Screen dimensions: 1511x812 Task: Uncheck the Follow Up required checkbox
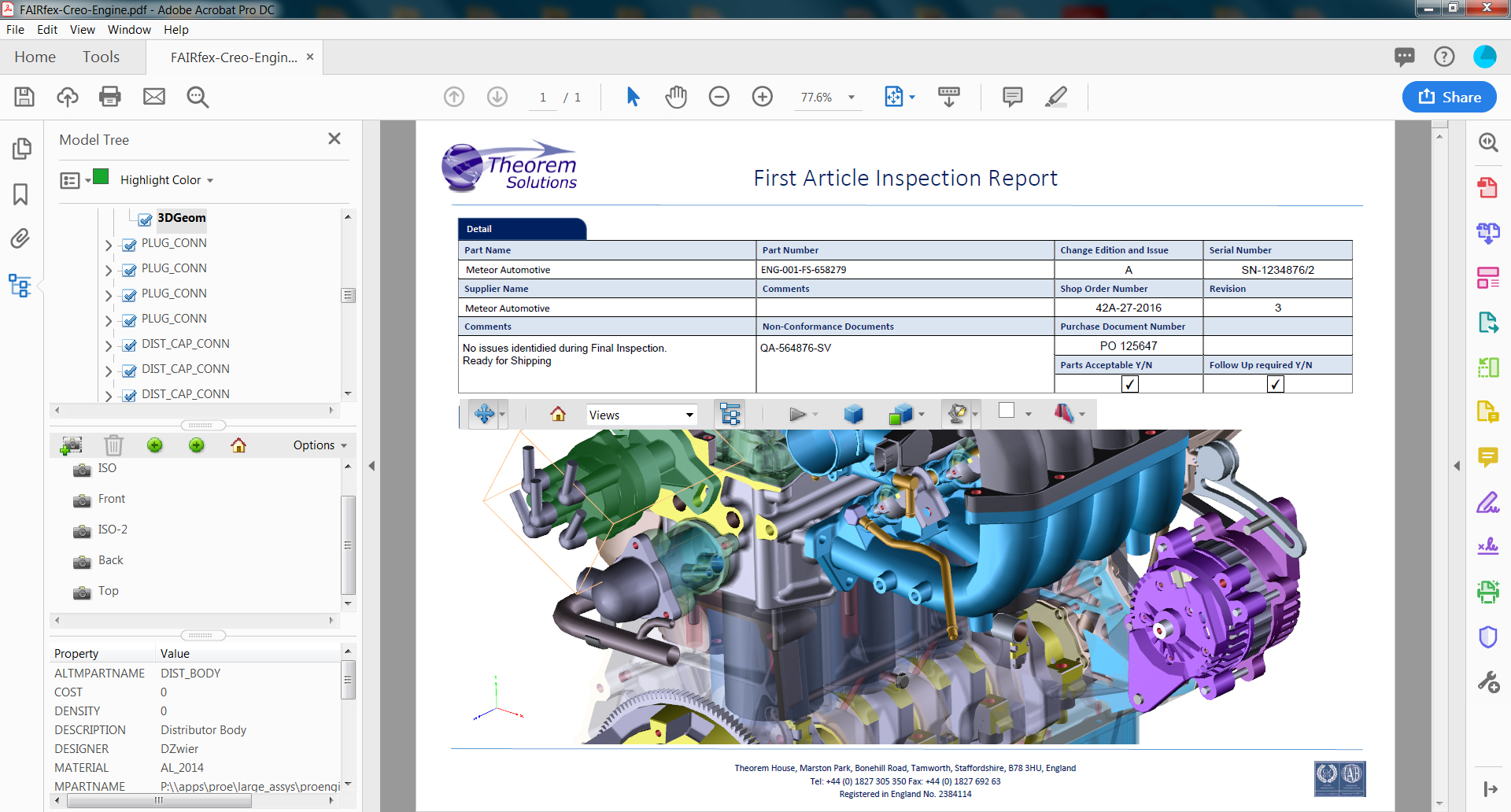(x=1276, y=384)
